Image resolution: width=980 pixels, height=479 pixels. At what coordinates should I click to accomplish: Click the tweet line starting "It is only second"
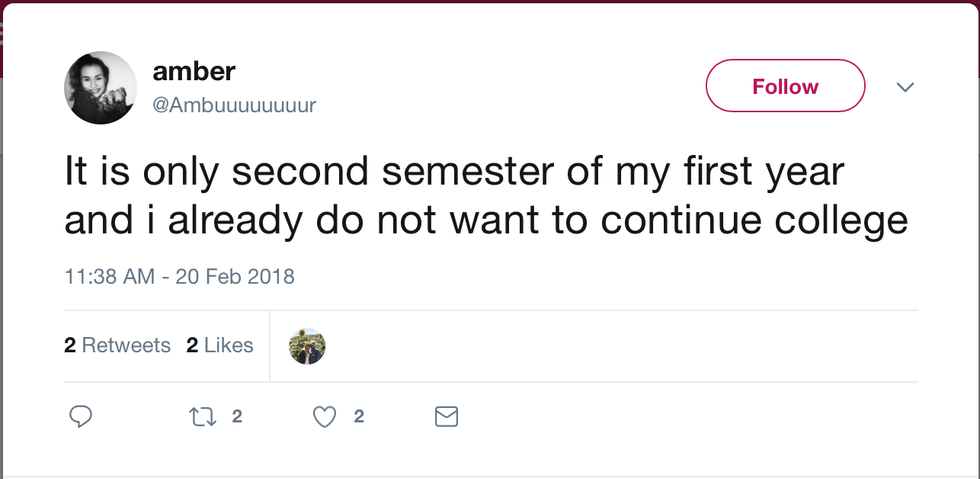point(454,172)
